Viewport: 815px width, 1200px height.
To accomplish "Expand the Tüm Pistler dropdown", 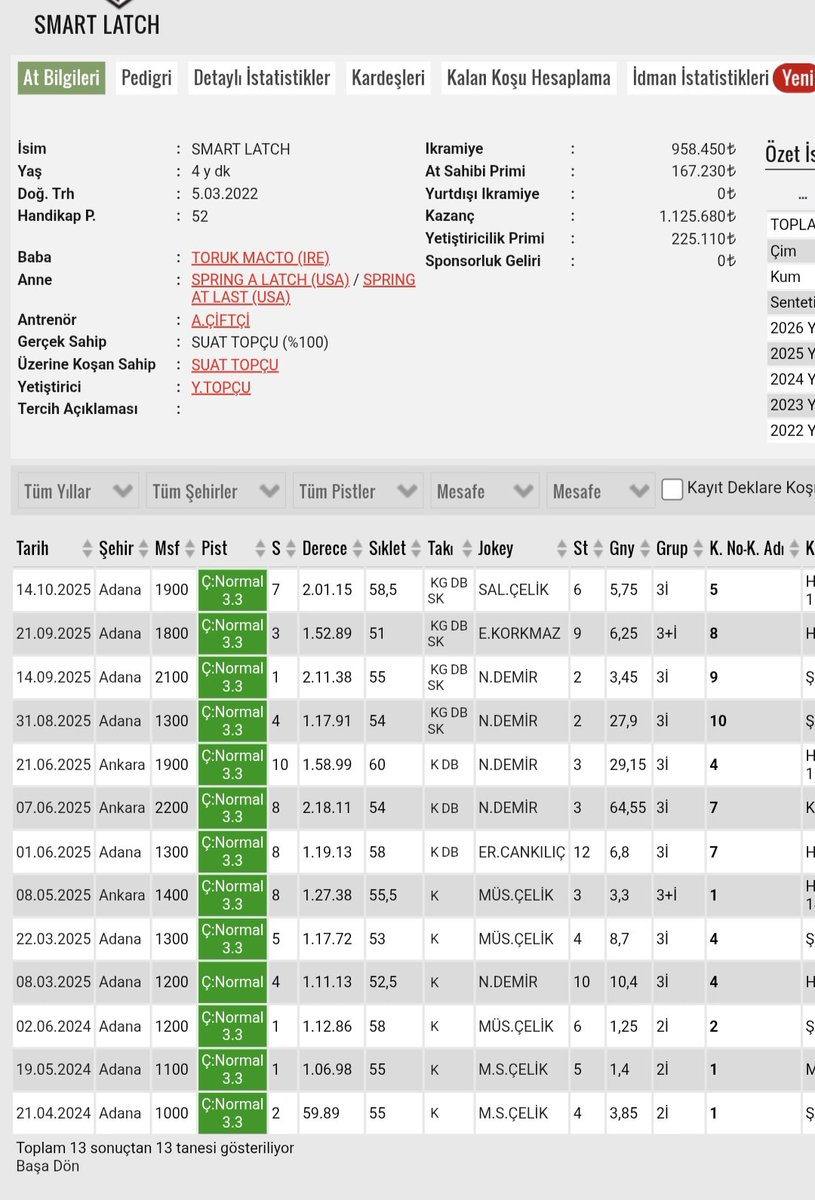I will tap(358, 491).
